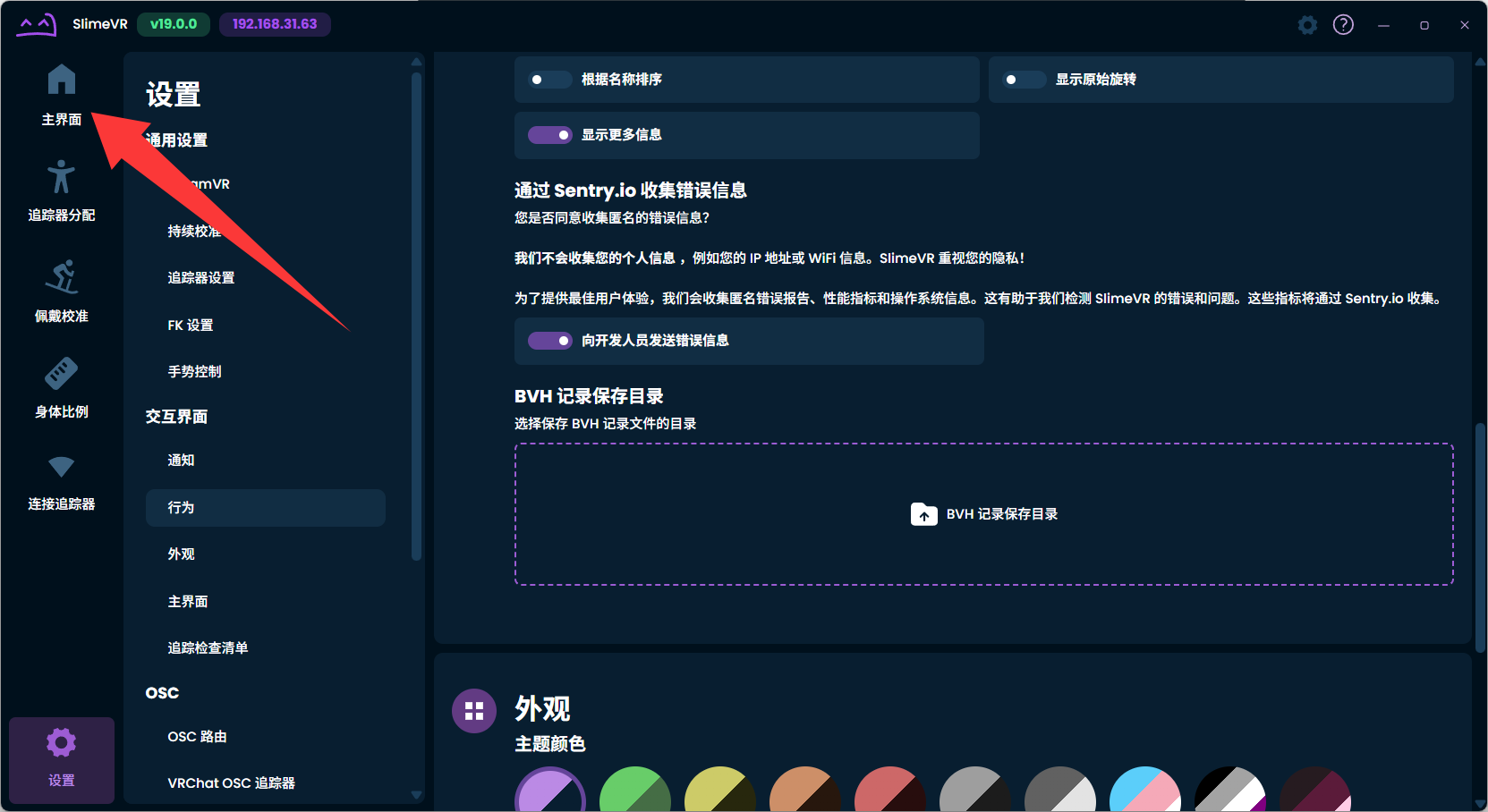1488x812 pixels.
Task: Open the 追踪器分配 tracker assignment page
Action: [x=62, y=191]
